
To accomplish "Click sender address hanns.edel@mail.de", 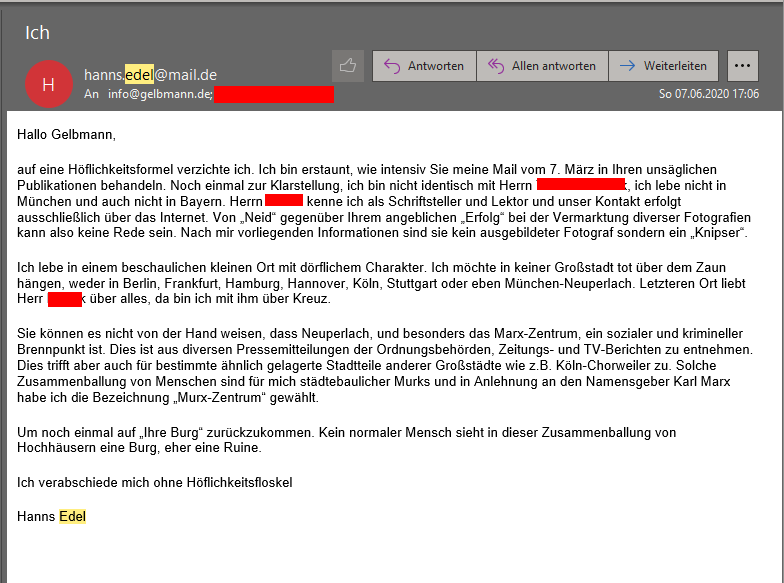I will click(150, 75).
